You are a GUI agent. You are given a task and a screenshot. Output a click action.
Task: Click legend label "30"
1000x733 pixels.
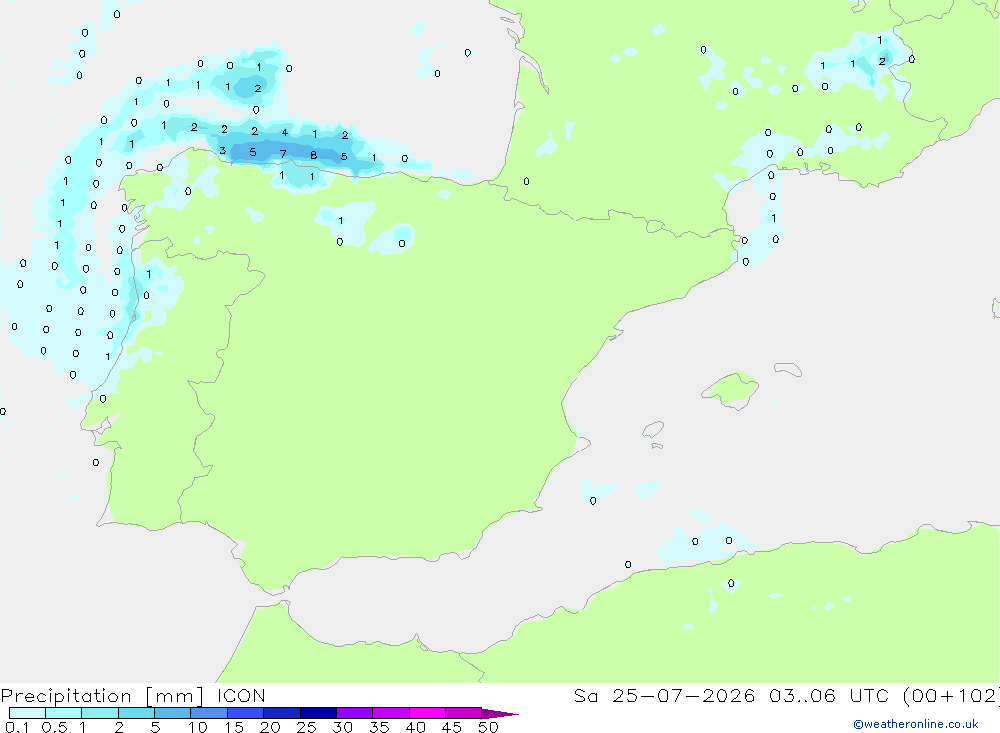tap(342, 727)
